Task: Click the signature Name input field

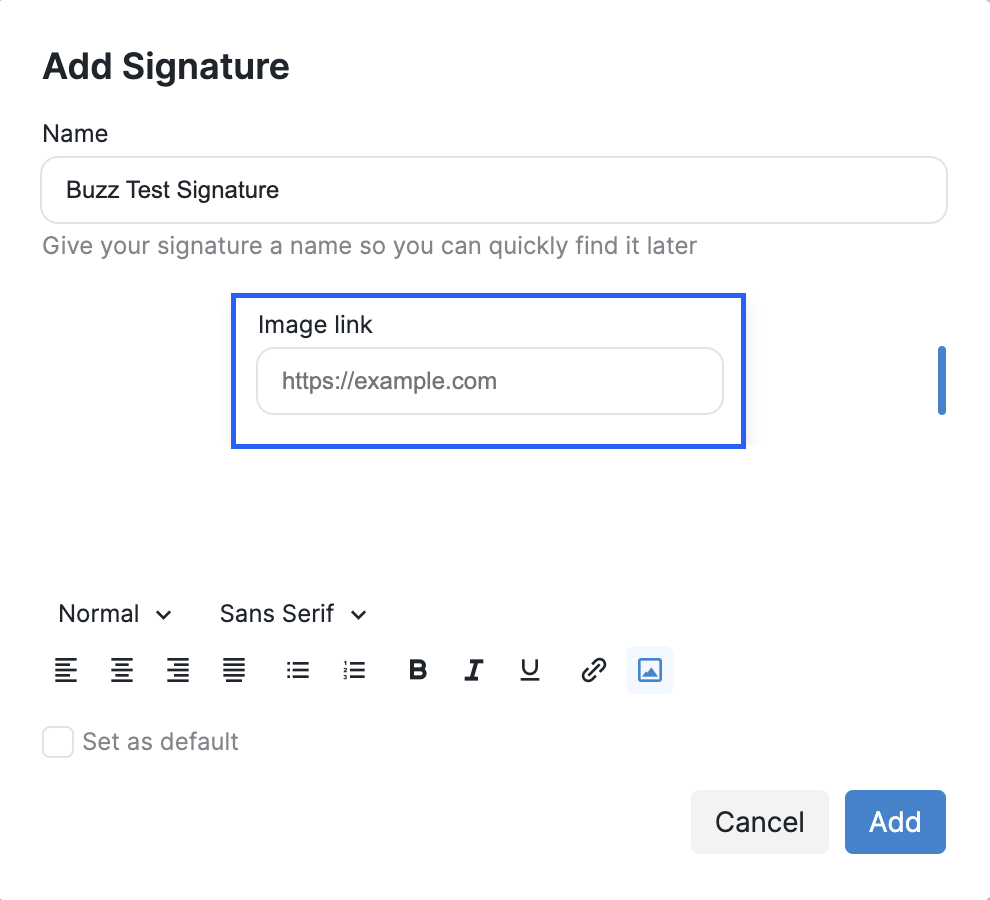Action: (x=493, y=190)
